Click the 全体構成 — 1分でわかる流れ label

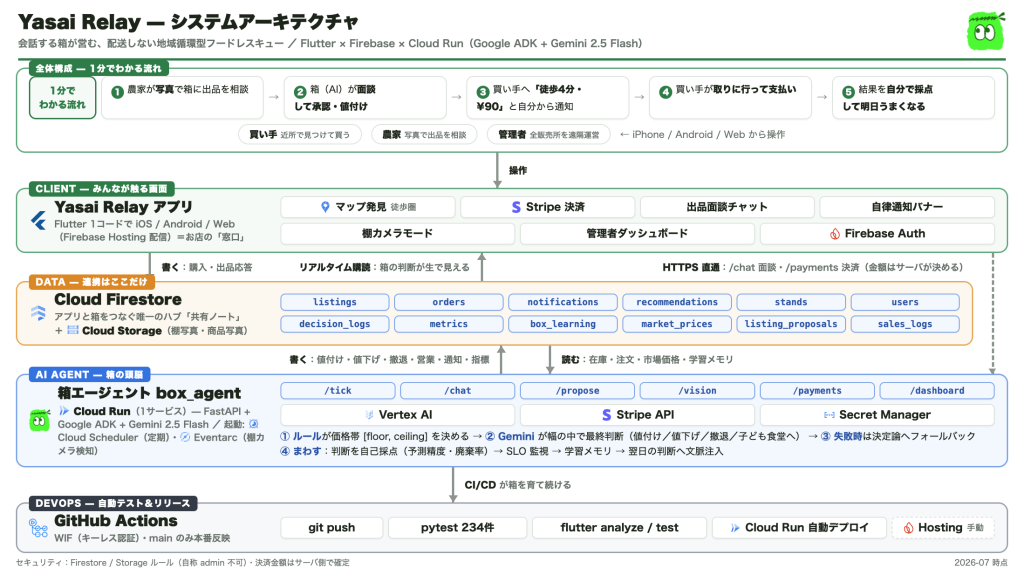(99, 69)
